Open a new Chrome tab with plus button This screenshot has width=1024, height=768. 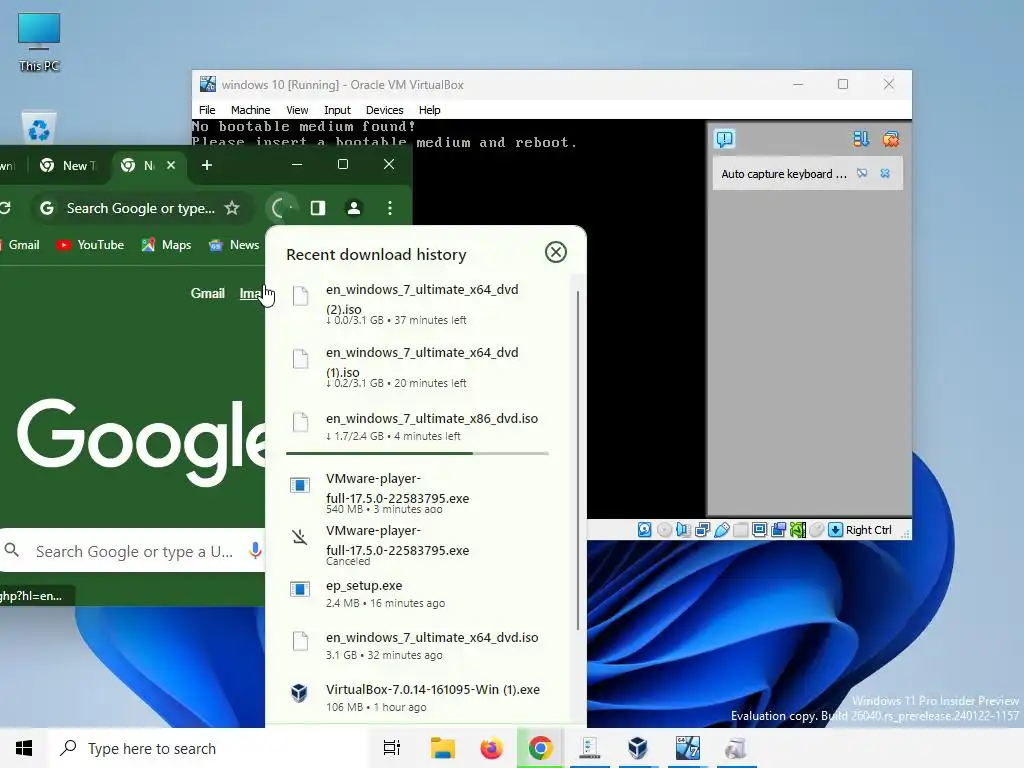207,165
